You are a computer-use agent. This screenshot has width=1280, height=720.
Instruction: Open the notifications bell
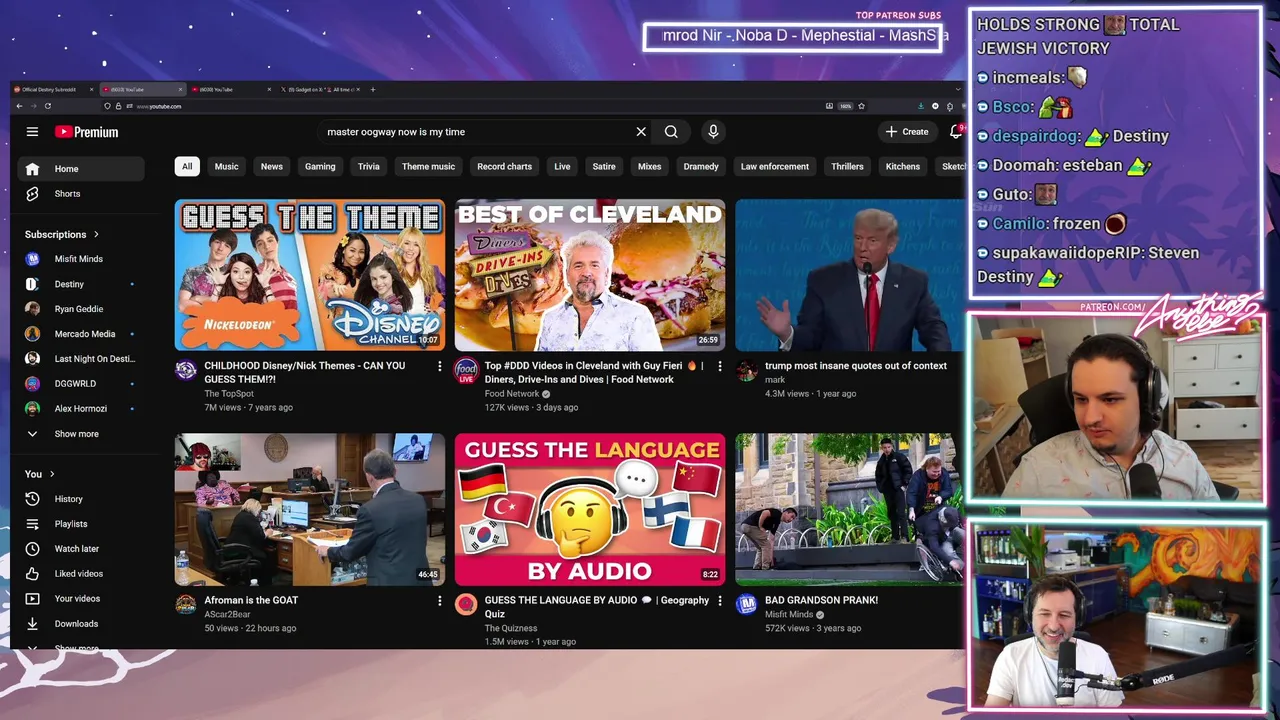pyautogui.click(x=955, y=132)
